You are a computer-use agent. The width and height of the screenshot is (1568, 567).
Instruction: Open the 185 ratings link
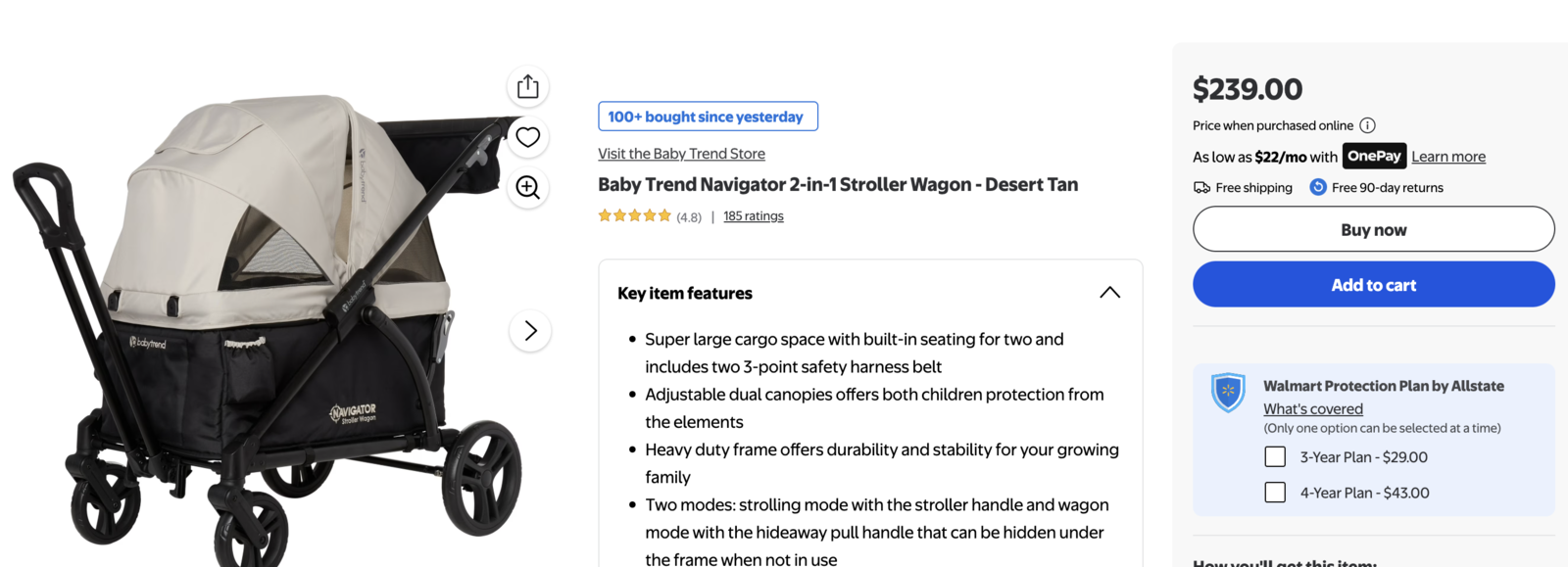click(753, 216)
